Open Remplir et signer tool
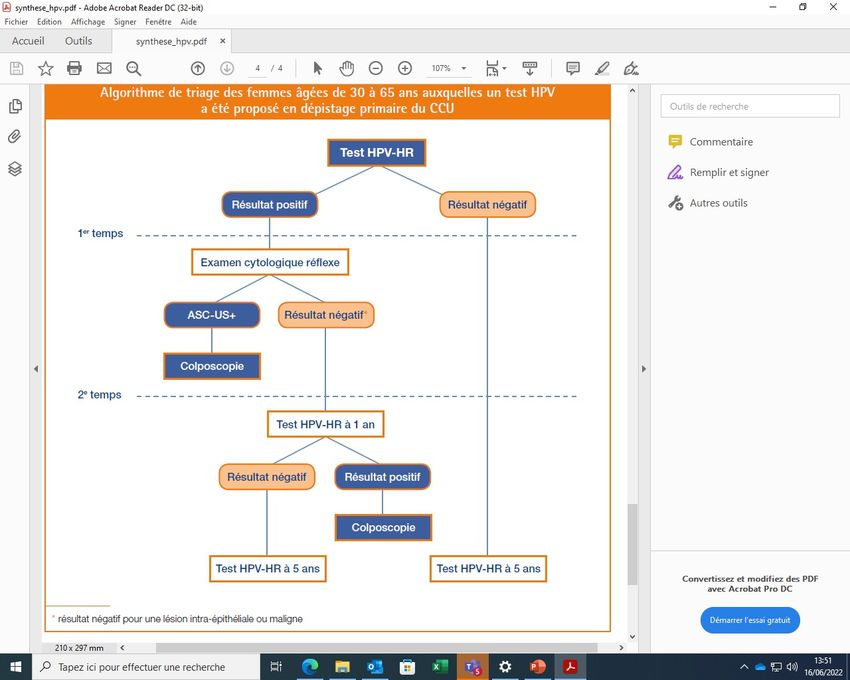This screenshot has height=680, width=850. click(728, 172)
